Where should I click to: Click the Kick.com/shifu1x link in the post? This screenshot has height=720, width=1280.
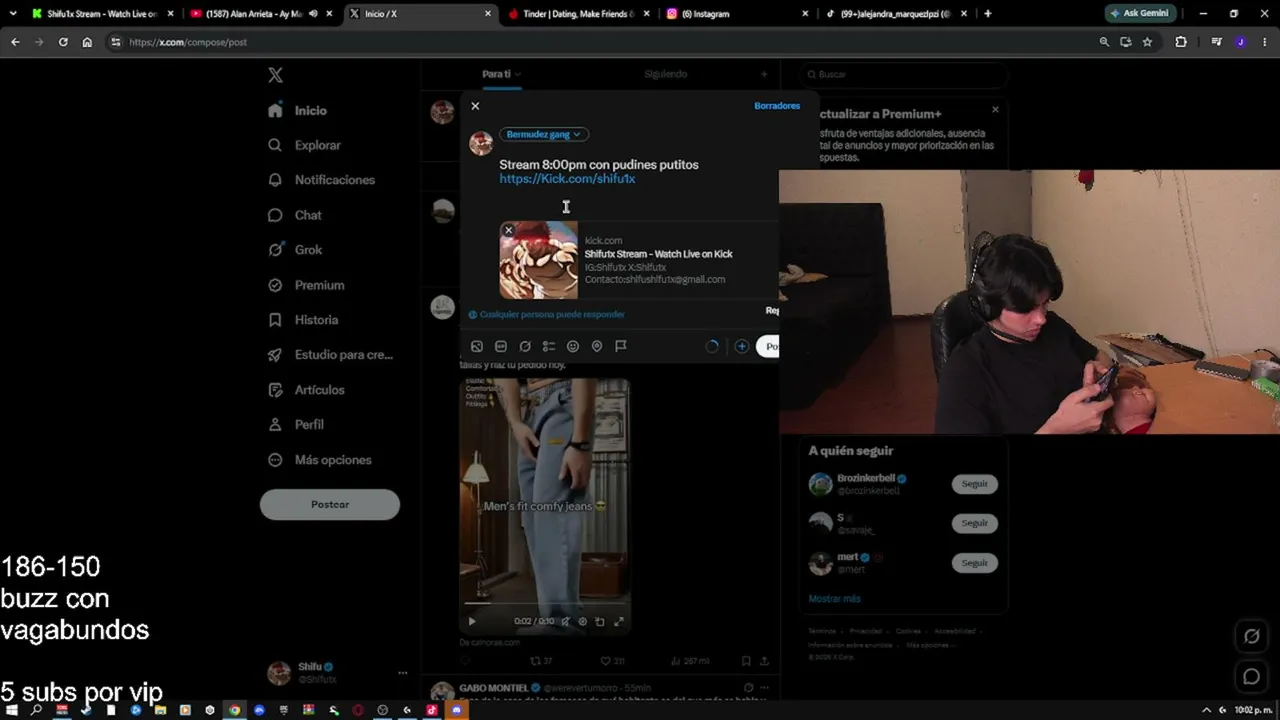567,179
